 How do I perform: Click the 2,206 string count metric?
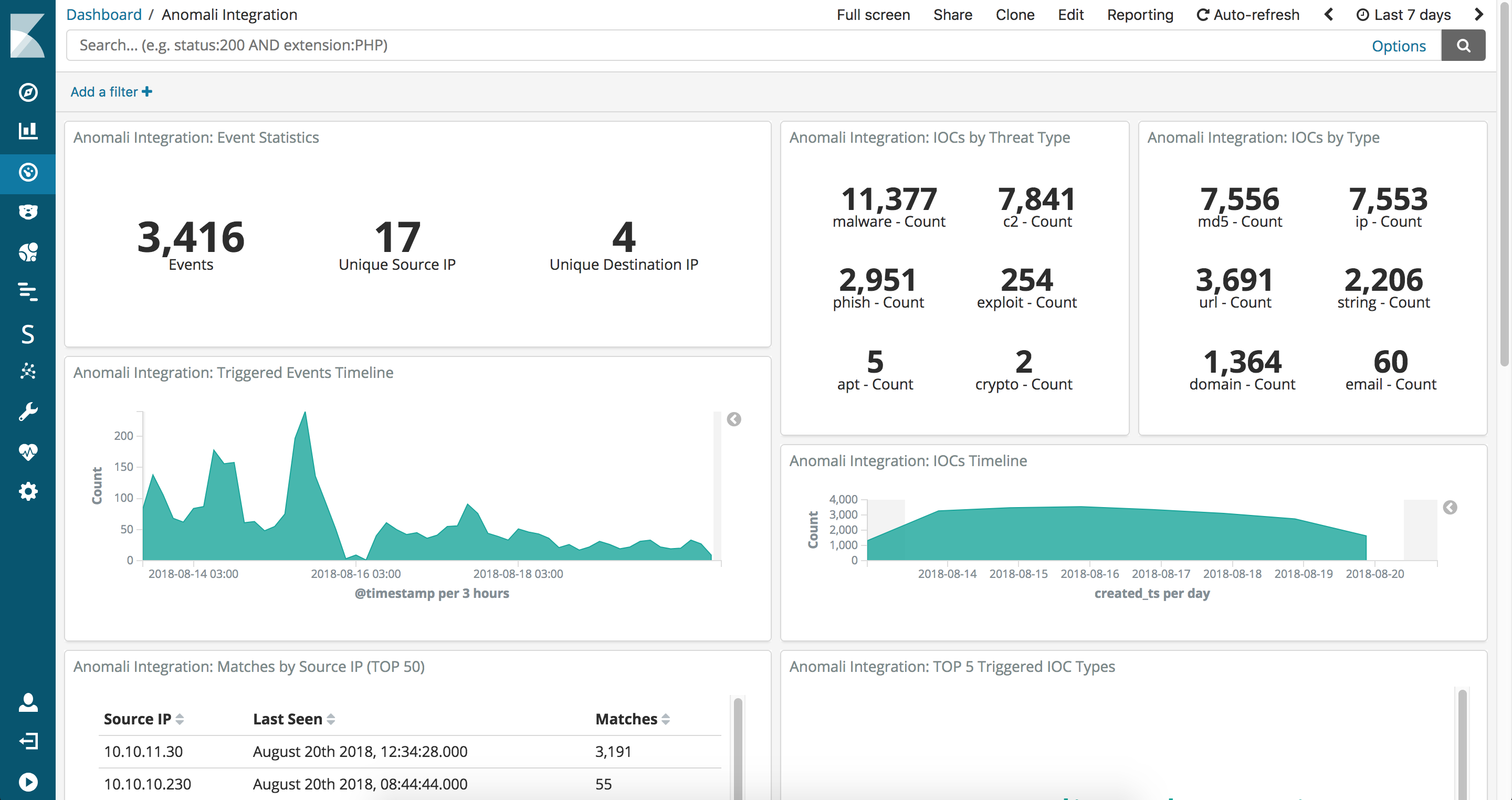pos(1383,288)
